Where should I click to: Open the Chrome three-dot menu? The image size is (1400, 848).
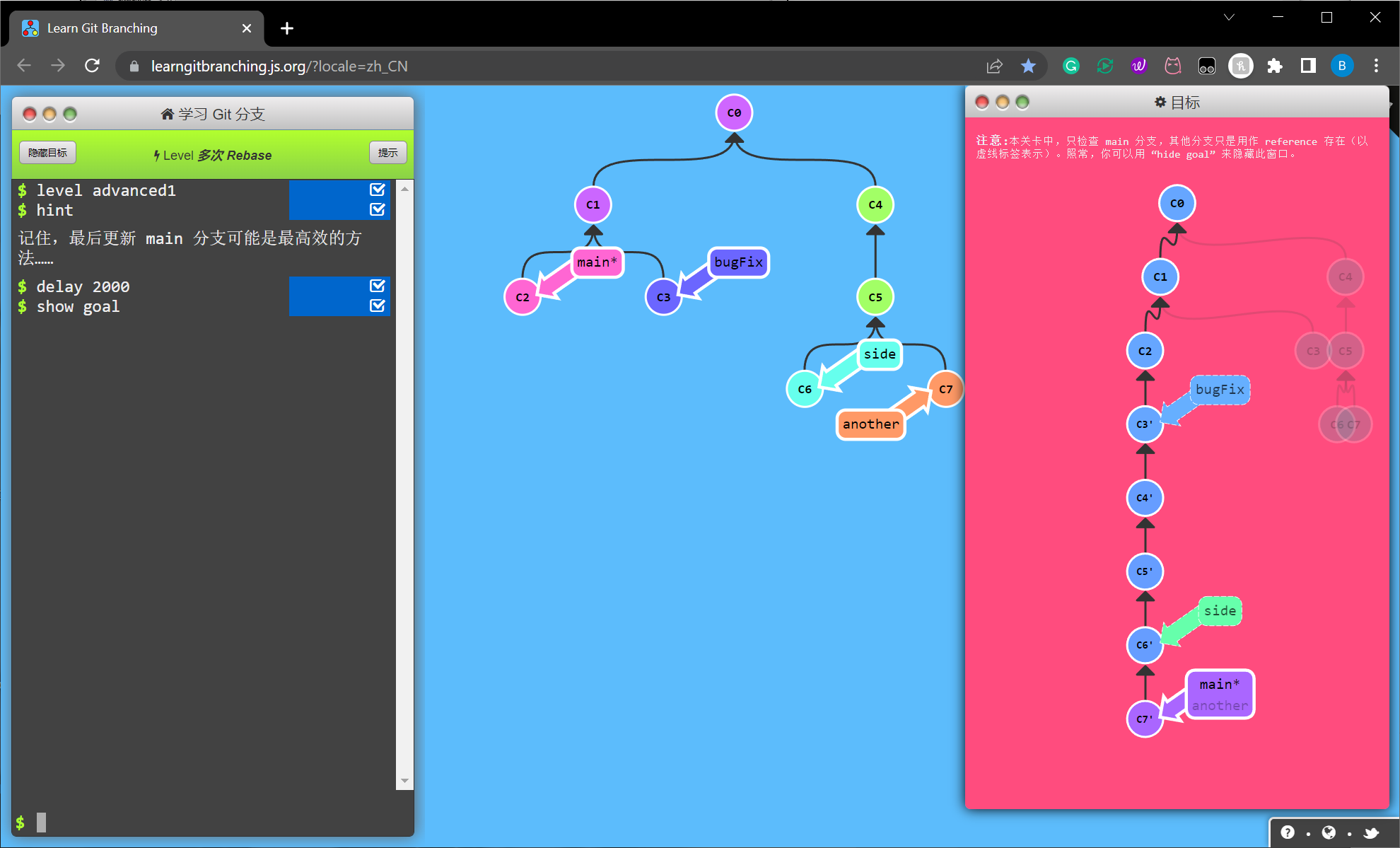[1376, 66]
